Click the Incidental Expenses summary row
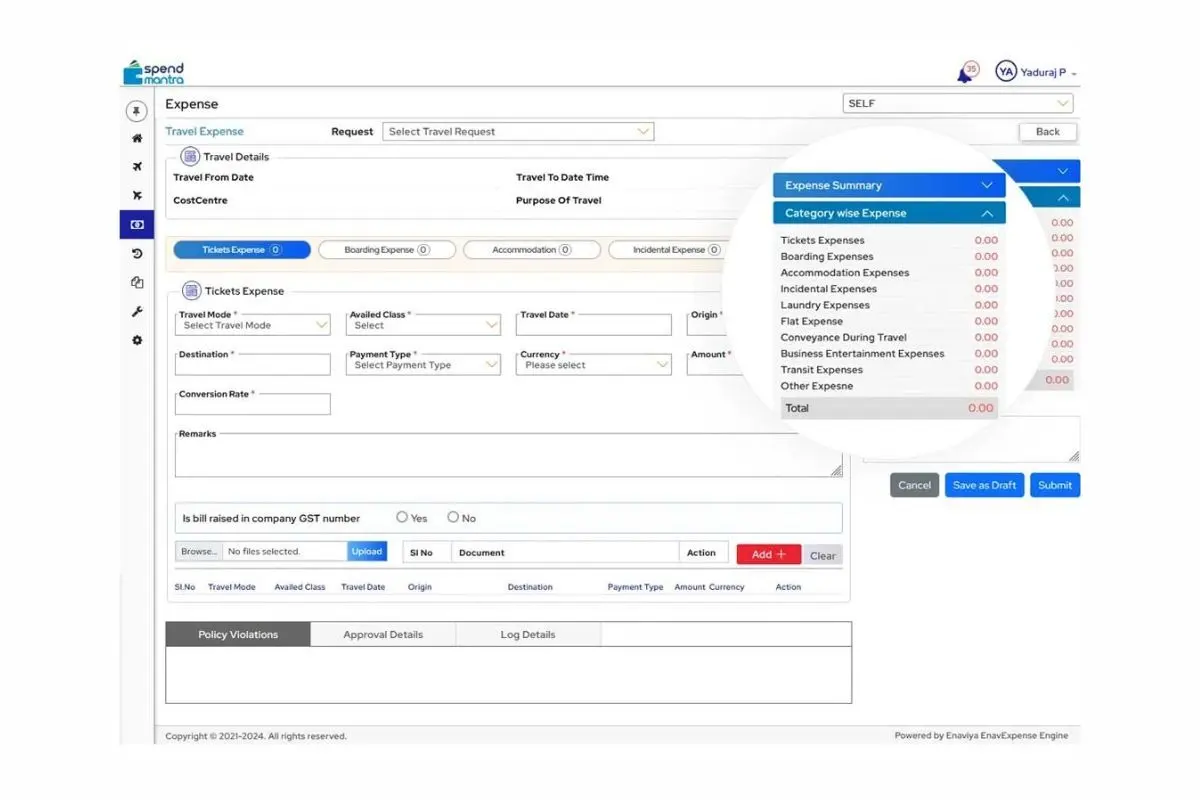The image size is (1200, 800). 889,289
